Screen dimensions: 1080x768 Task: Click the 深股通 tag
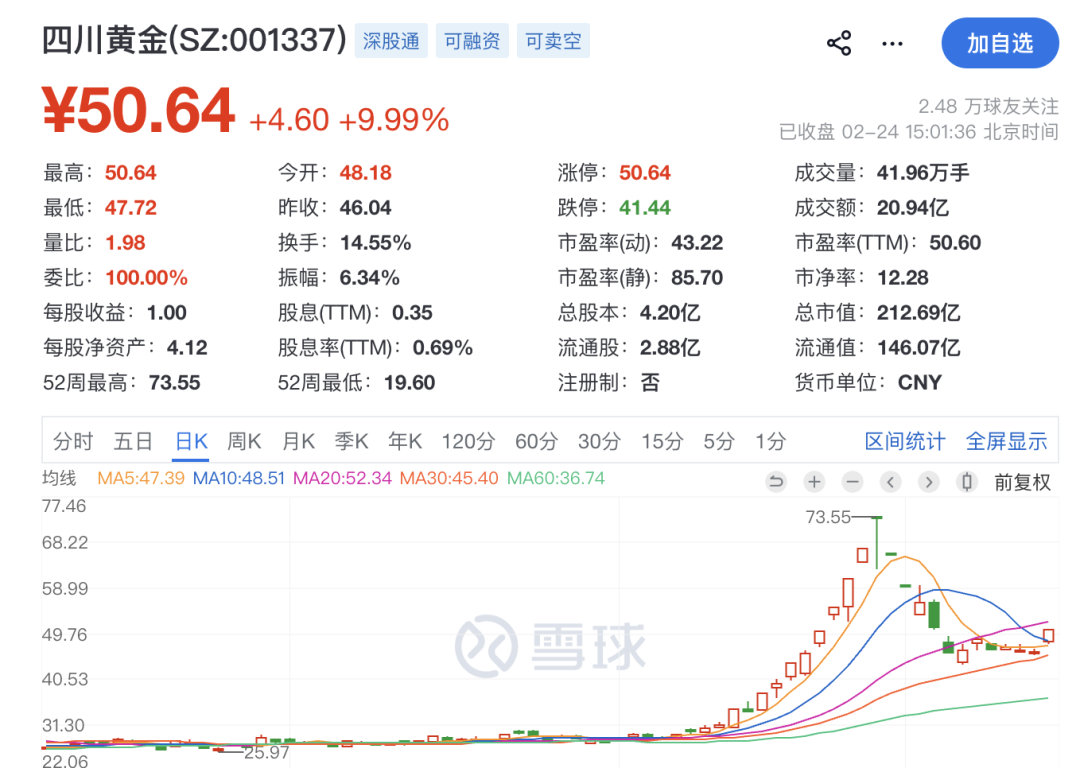(391, 41)
